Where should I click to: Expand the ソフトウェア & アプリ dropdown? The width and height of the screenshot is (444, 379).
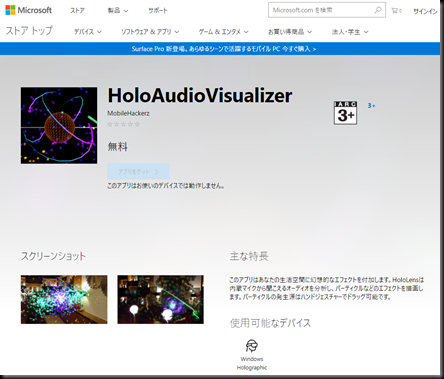pos(150,32)
